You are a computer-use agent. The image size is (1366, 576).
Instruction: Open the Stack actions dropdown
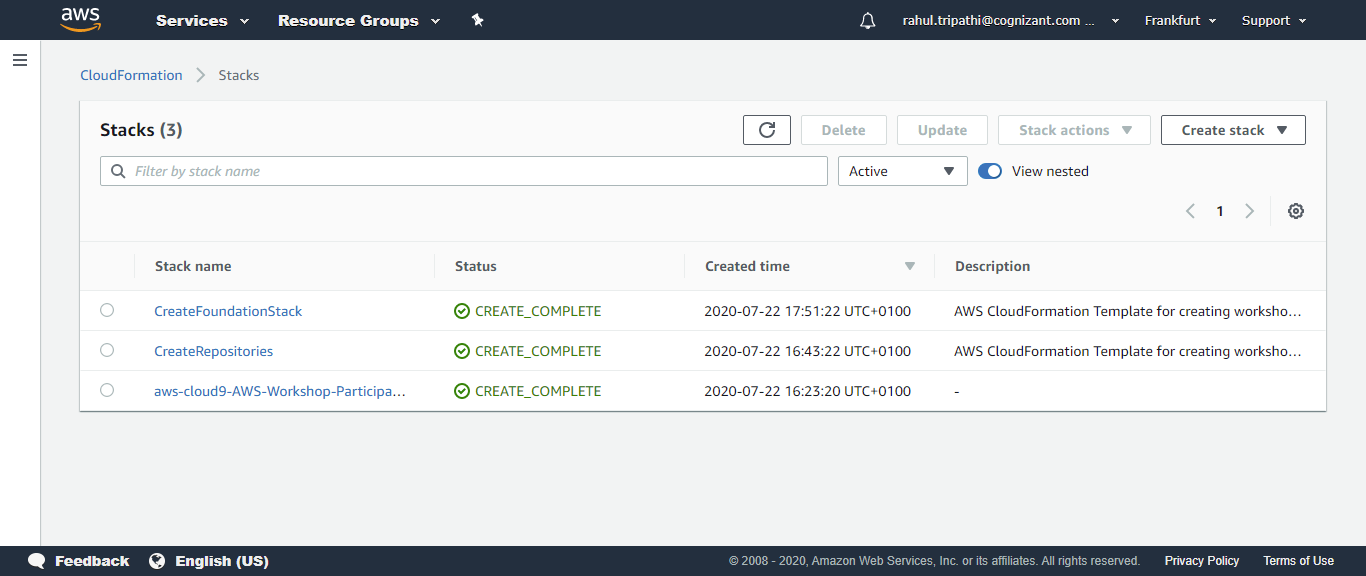pyautogui.click(x=1075, y=130)
